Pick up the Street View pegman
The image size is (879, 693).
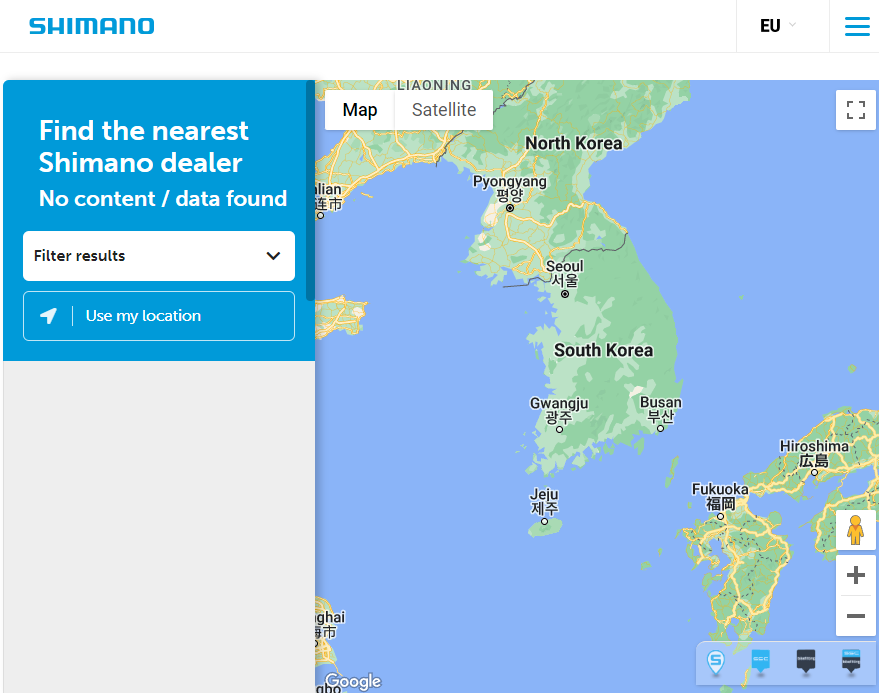[855, 530]
